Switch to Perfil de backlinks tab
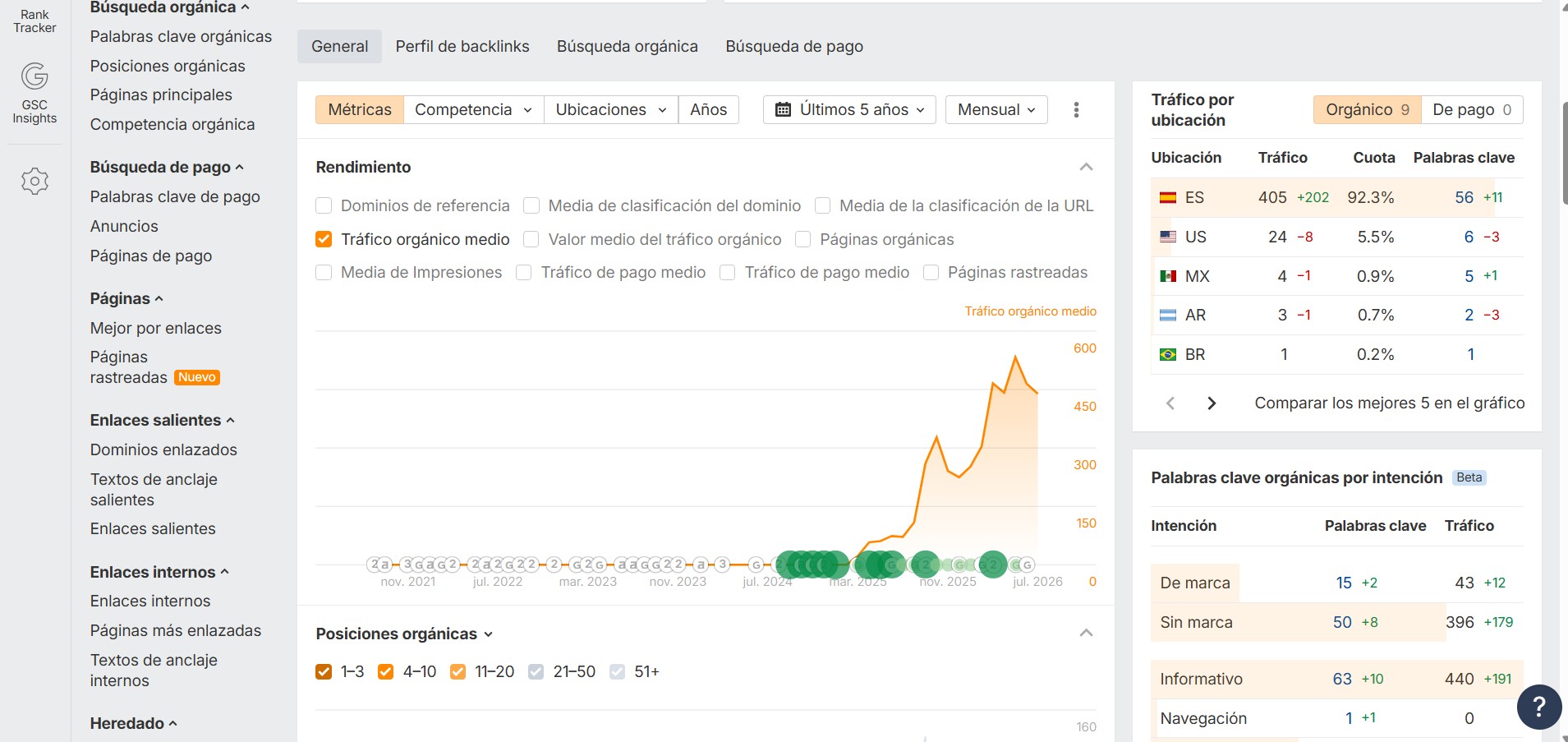The width and height of the screenshot is (1568, 742). click(x=462, y=47)
